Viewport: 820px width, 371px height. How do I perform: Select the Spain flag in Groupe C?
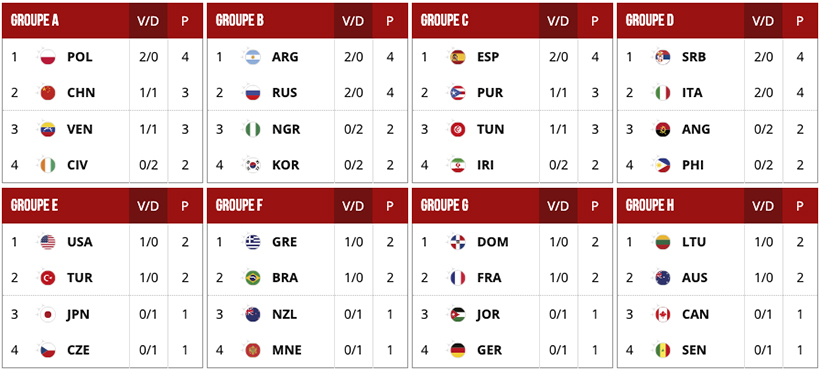tap(458, 57)
